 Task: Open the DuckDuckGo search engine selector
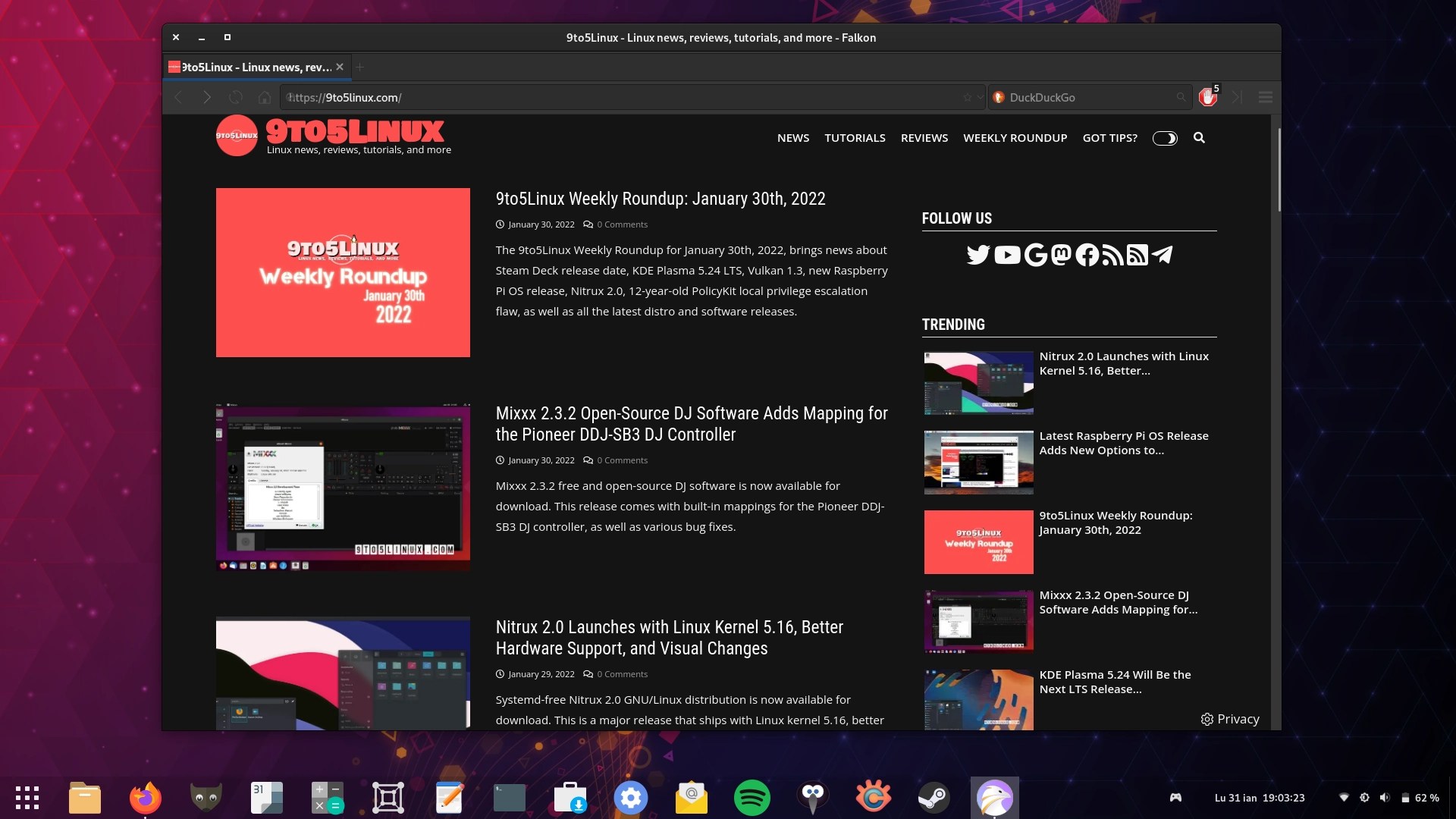[999, 97]
